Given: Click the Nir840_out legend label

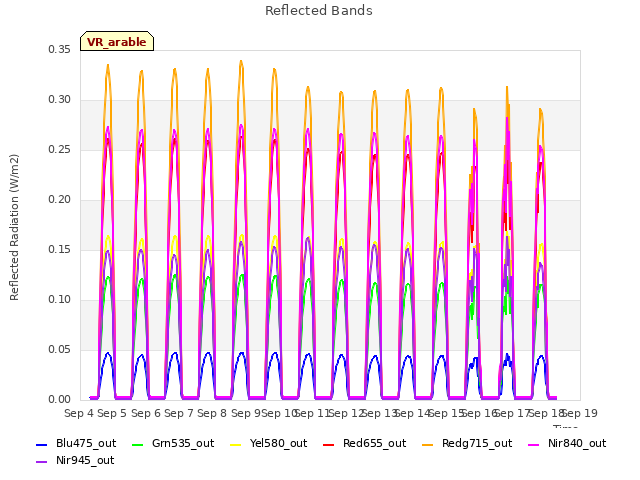Looking at the screenshot, I should pos(577,443).
